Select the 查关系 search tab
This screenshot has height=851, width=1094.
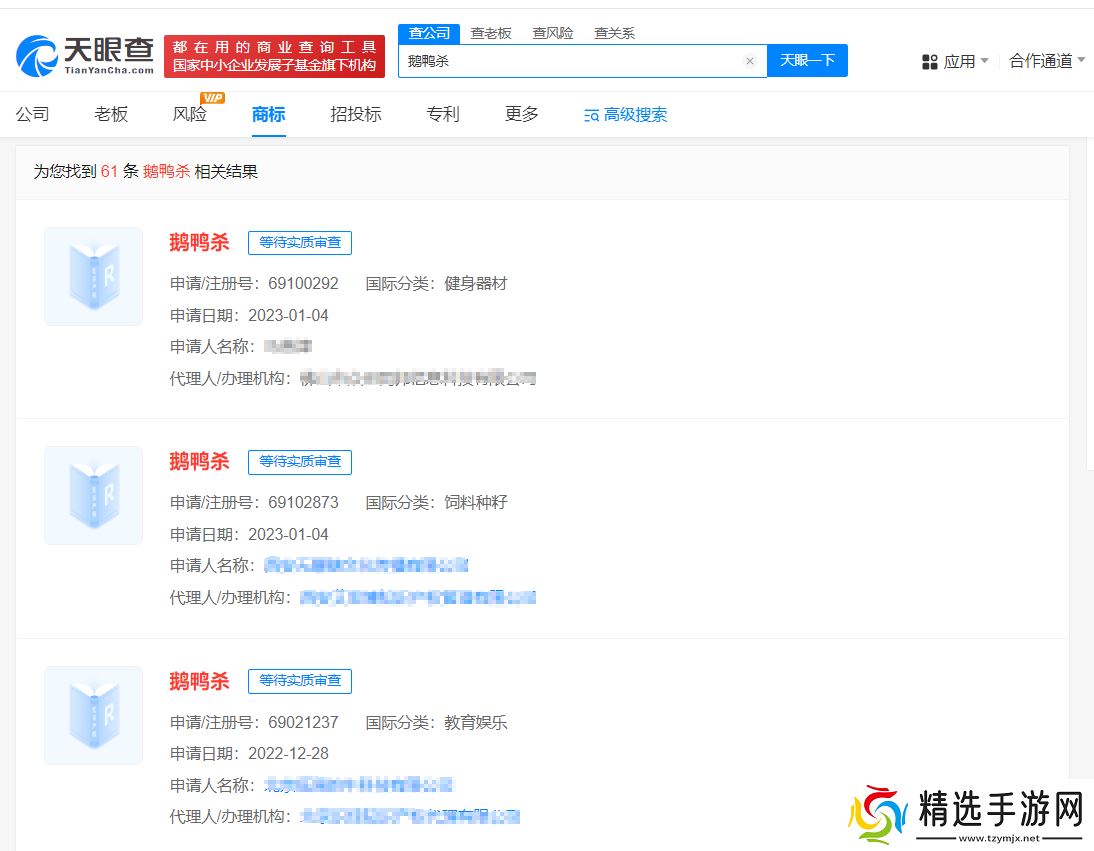click(x=614, y=33)
